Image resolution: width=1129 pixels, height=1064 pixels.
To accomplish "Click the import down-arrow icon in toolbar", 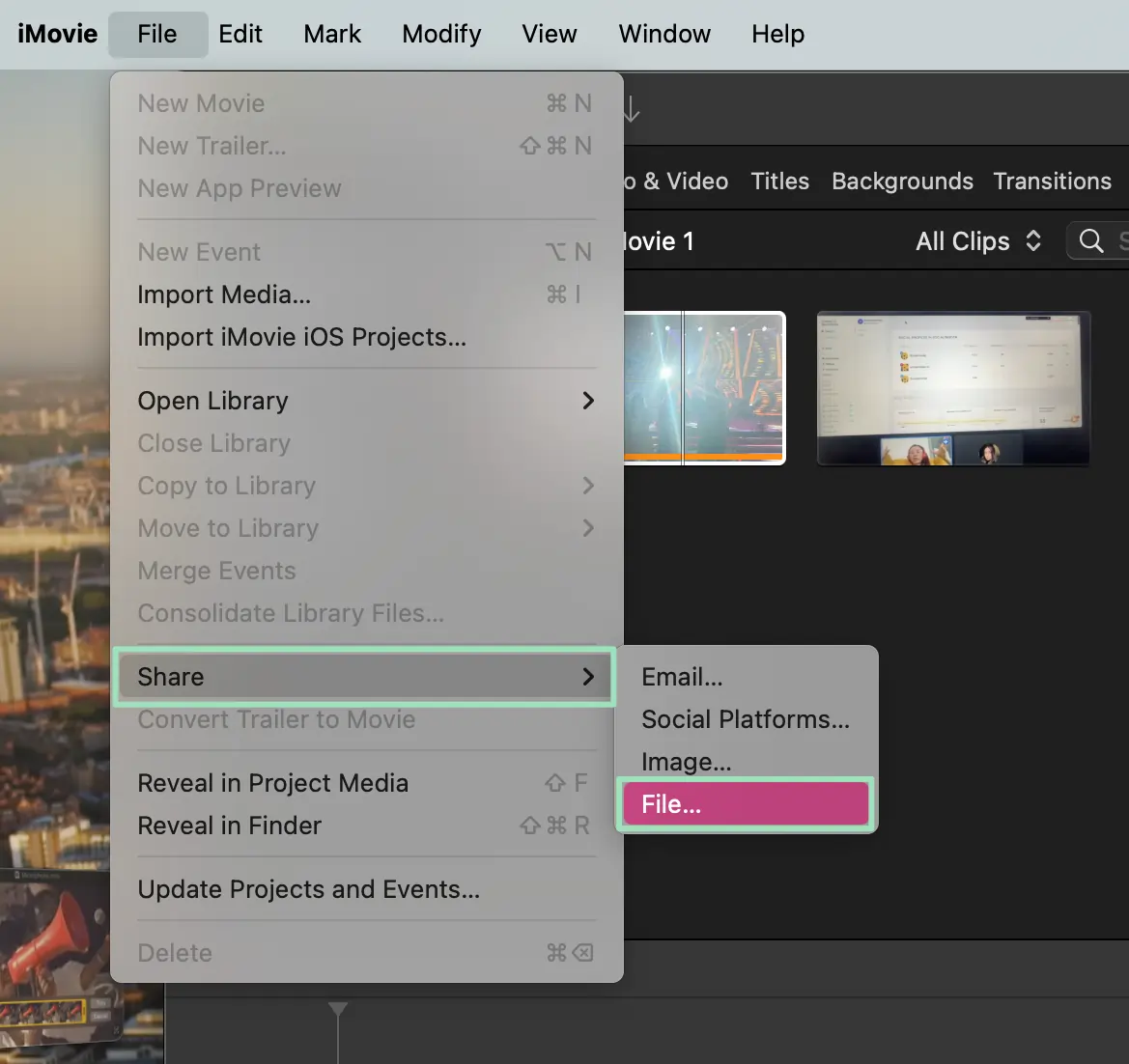I will click(631, 109).
